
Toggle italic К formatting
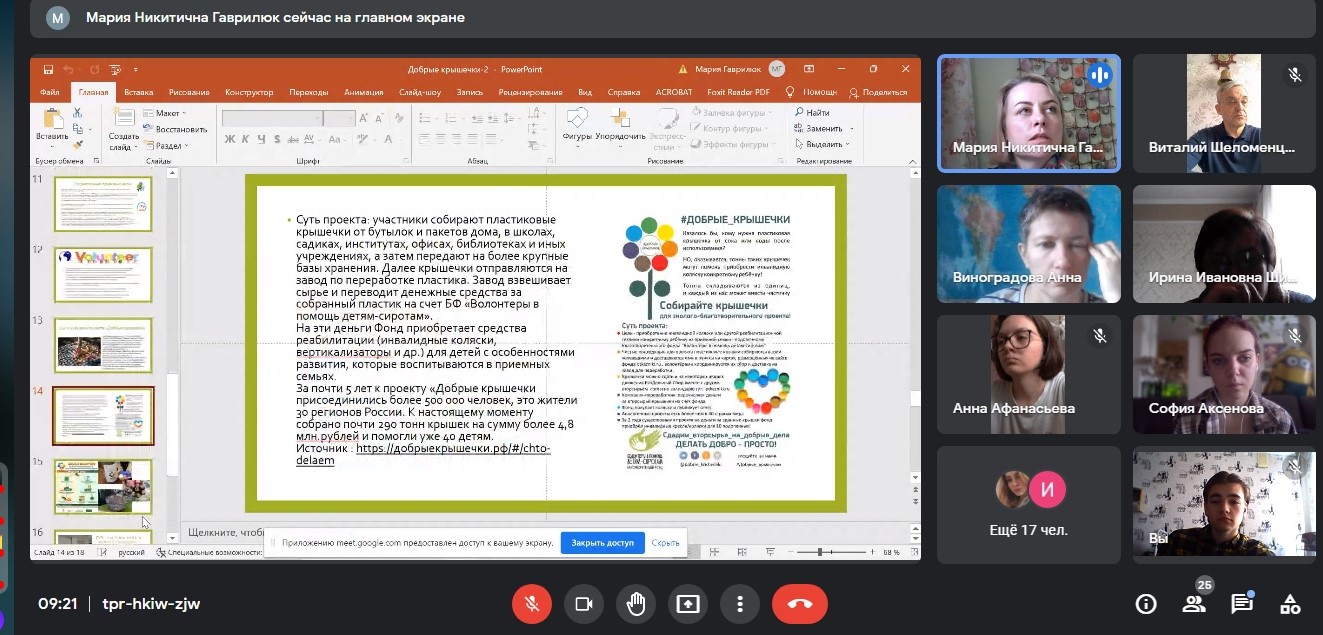point(246,138)
